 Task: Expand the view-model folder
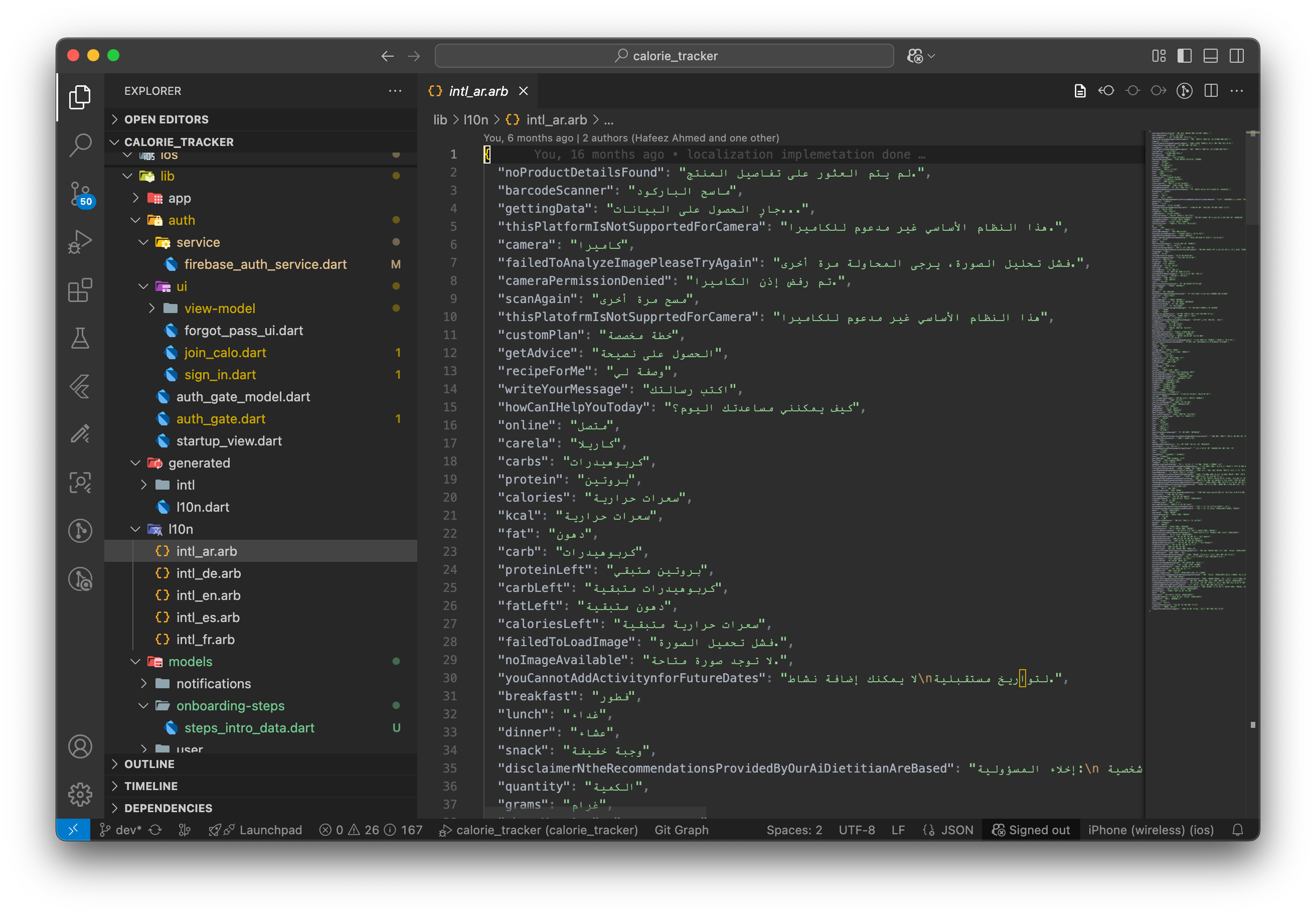click(261, 309)
